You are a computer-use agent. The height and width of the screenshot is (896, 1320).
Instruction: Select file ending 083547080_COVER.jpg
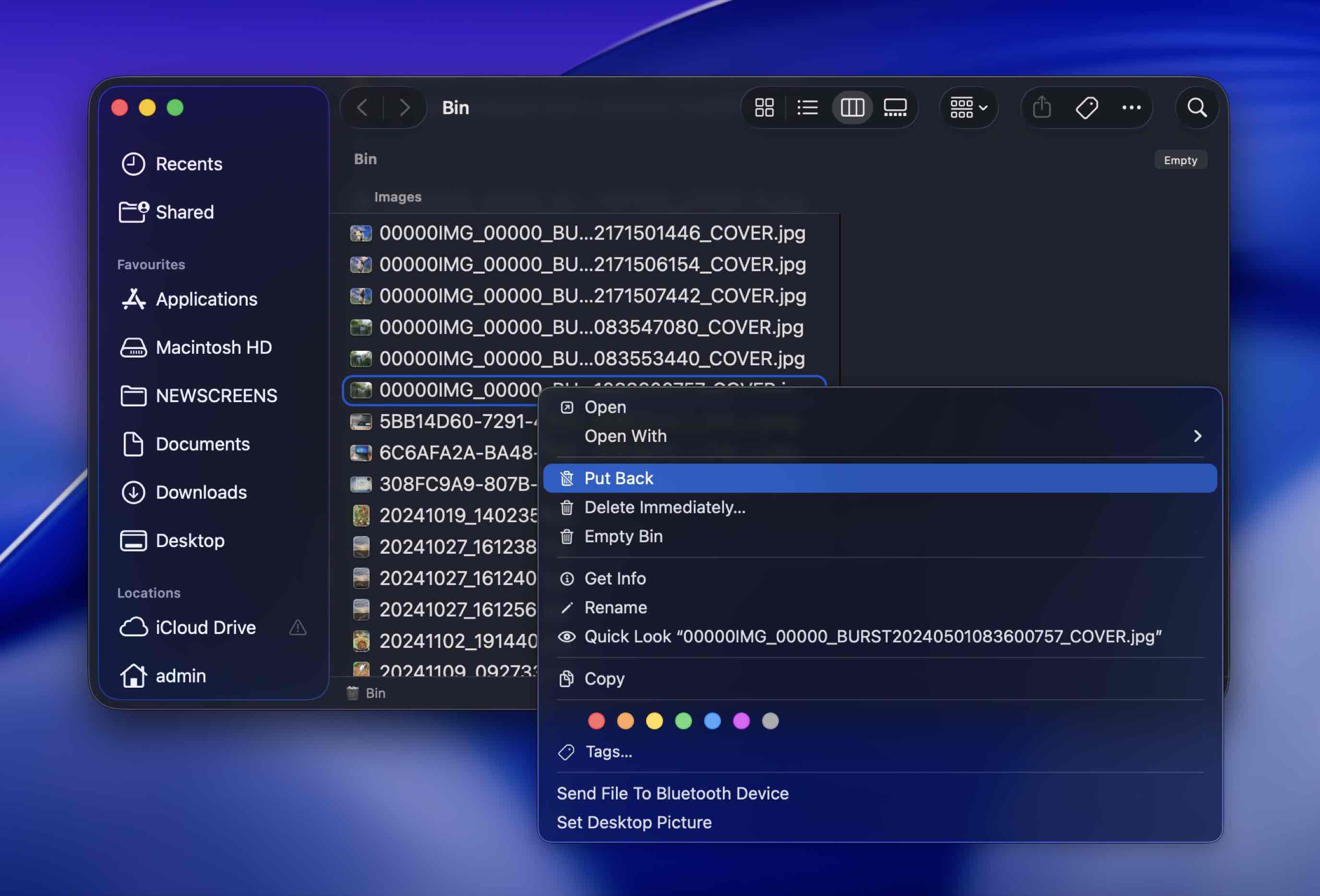(585, 327)
